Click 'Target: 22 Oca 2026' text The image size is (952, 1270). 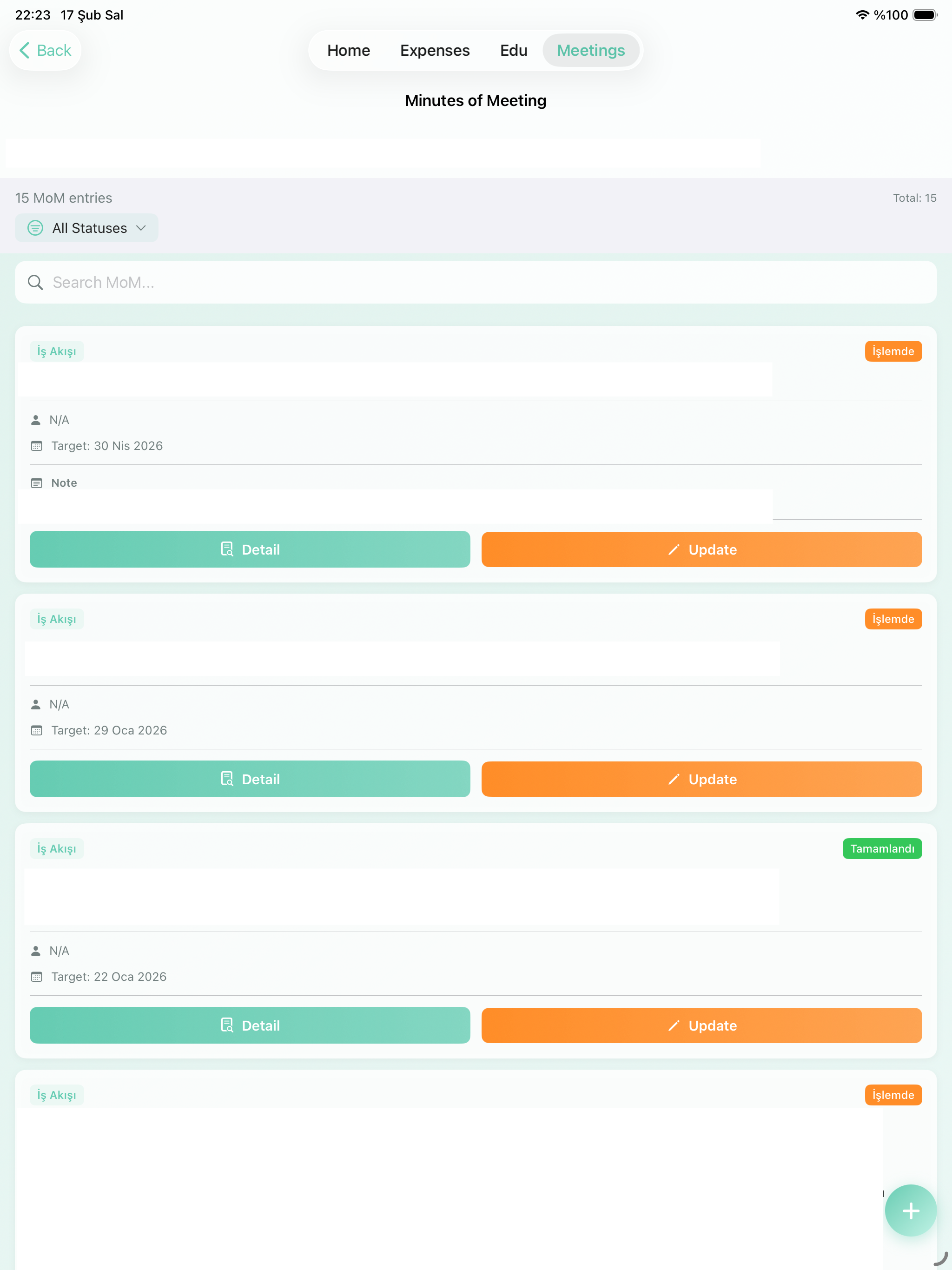click(109, 977)
